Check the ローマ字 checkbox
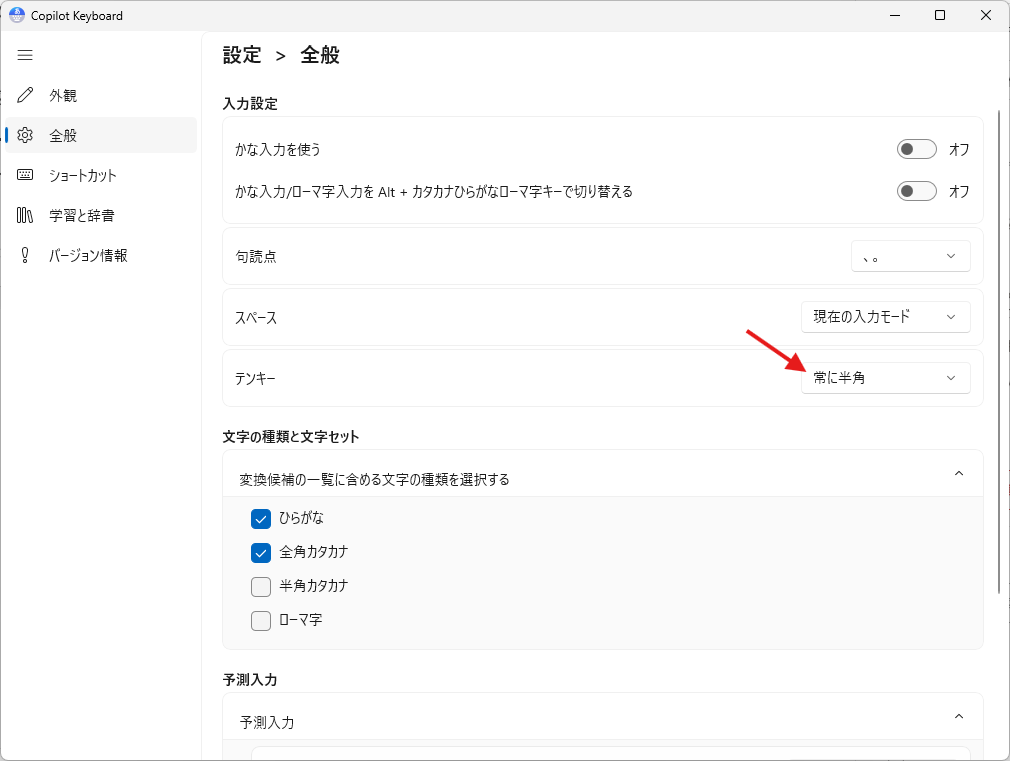 tap(261, 621)
